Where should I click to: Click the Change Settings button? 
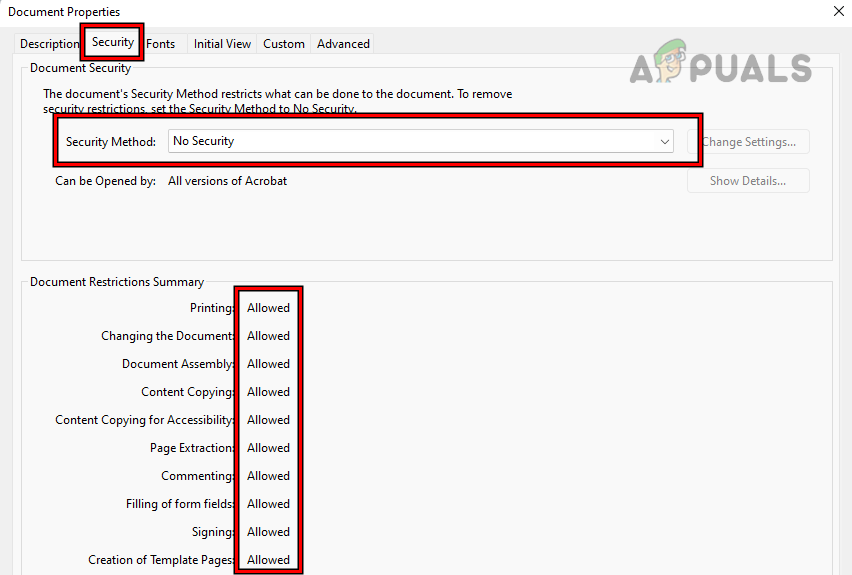(x=748, y=142)
